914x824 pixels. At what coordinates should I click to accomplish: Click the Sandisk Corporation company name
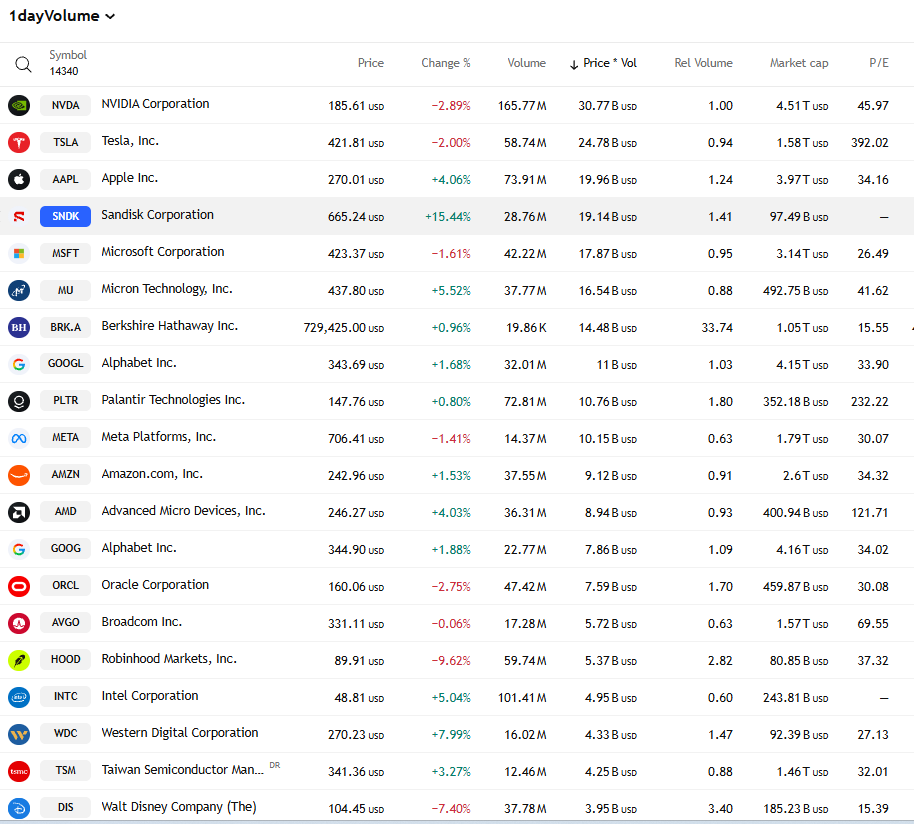point(157,215)
